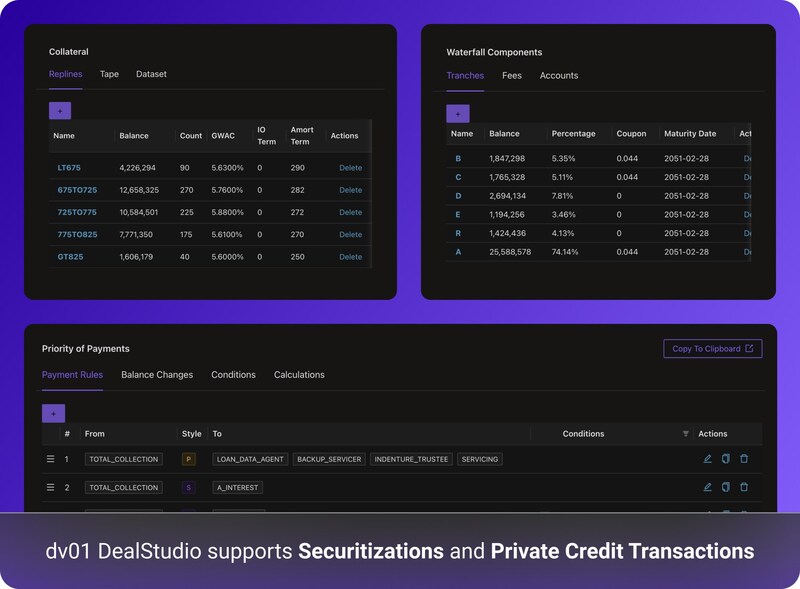Image resolution: width=800 pixels, height=589 pixels.
Task: Edit payment rule 1 with pencil icon
Action: [708, 459]
